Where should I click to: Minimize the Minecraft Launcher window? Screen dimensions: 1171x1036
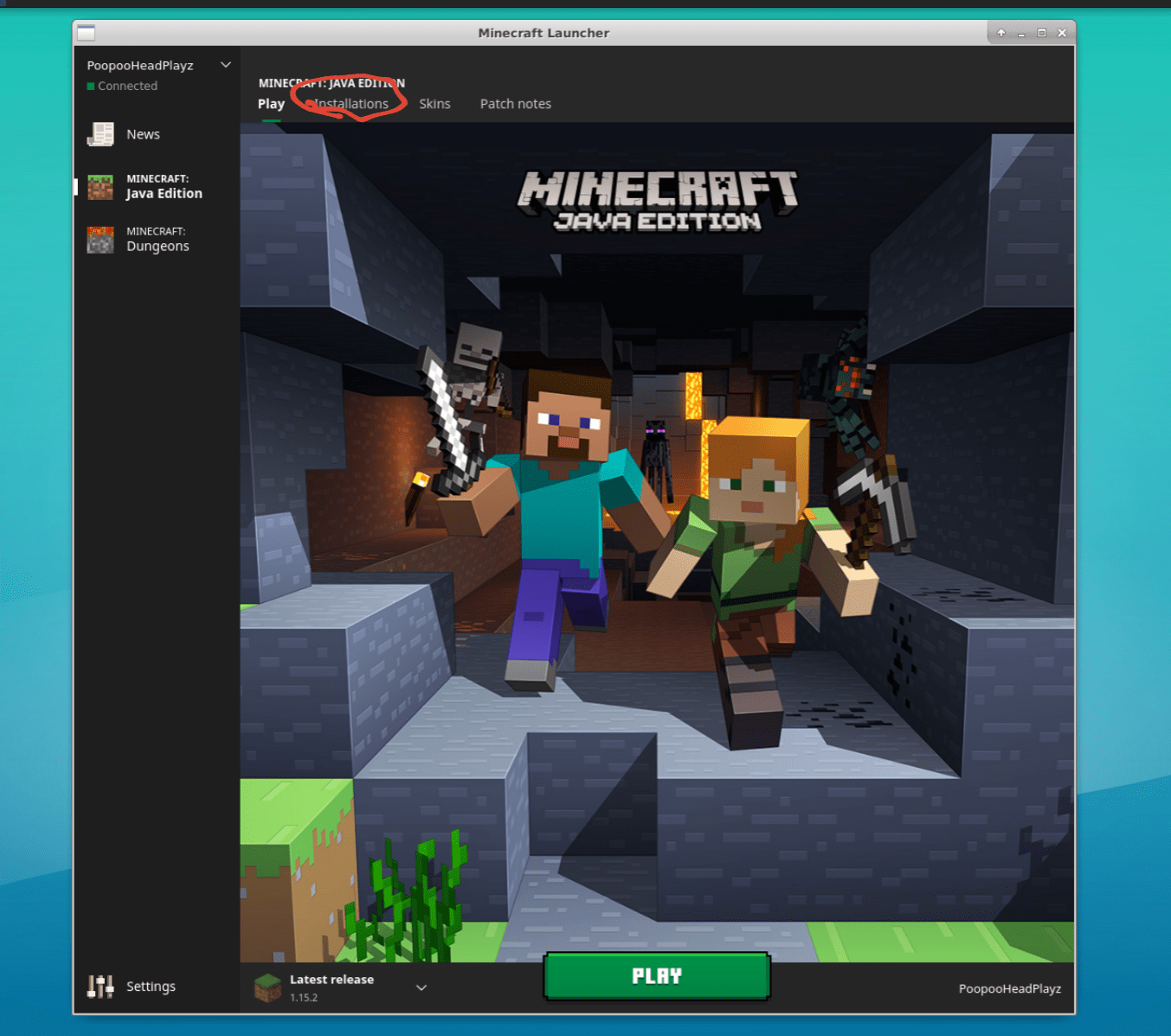pos(1021,33)
